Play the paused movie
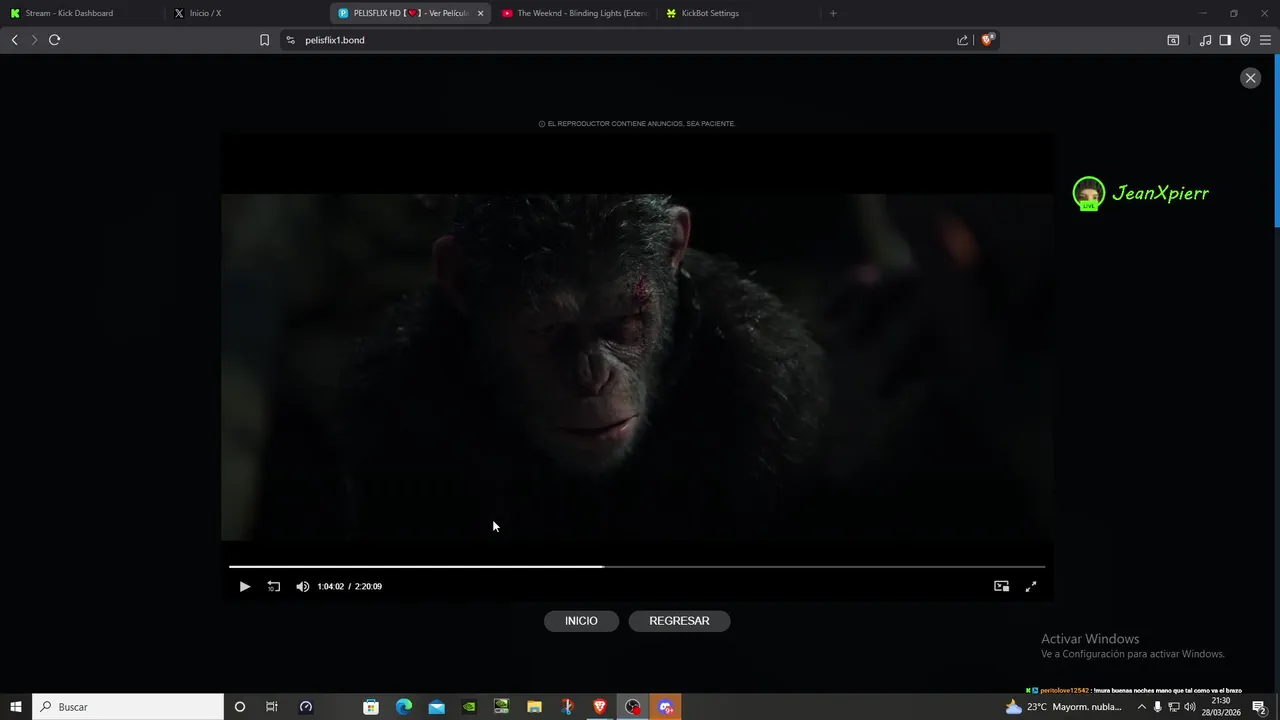 (x=244, y=587)
